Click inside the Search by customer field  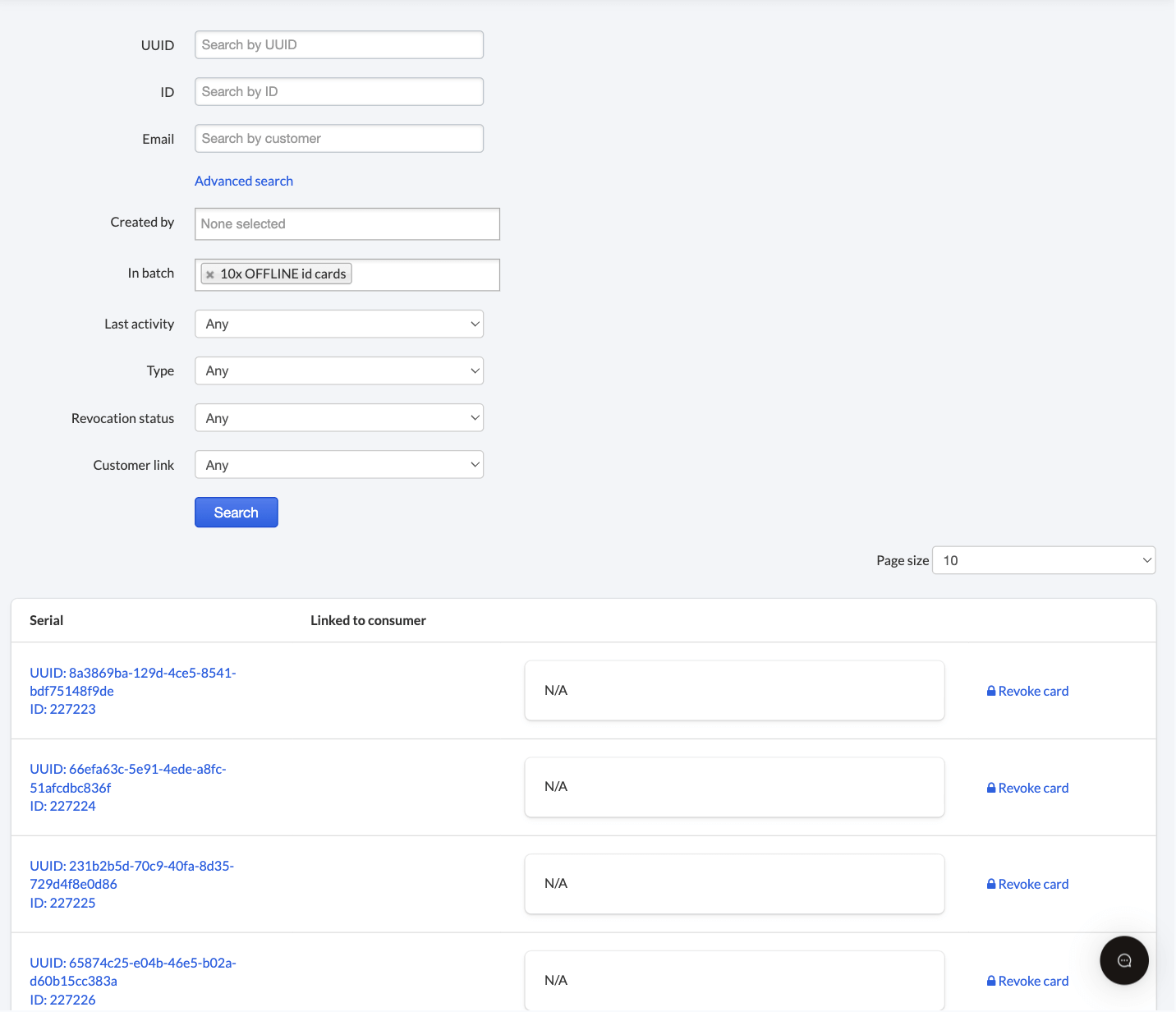pyautogui.click(x=338, y=138)
